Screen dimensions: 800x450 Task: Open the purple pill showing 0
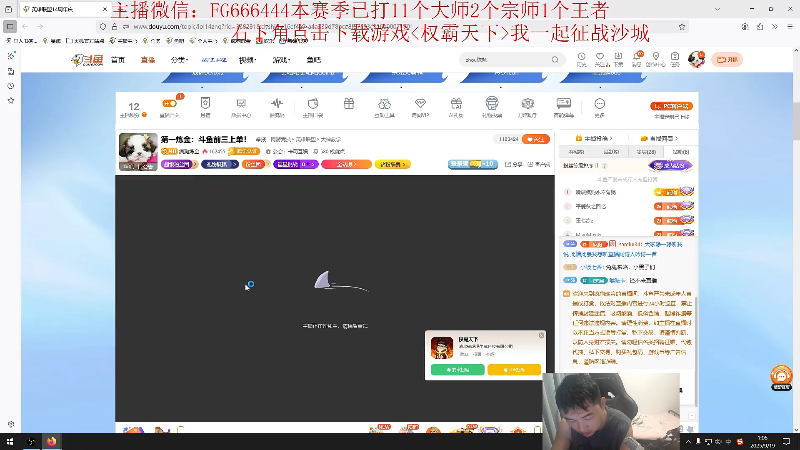[295, 164]
